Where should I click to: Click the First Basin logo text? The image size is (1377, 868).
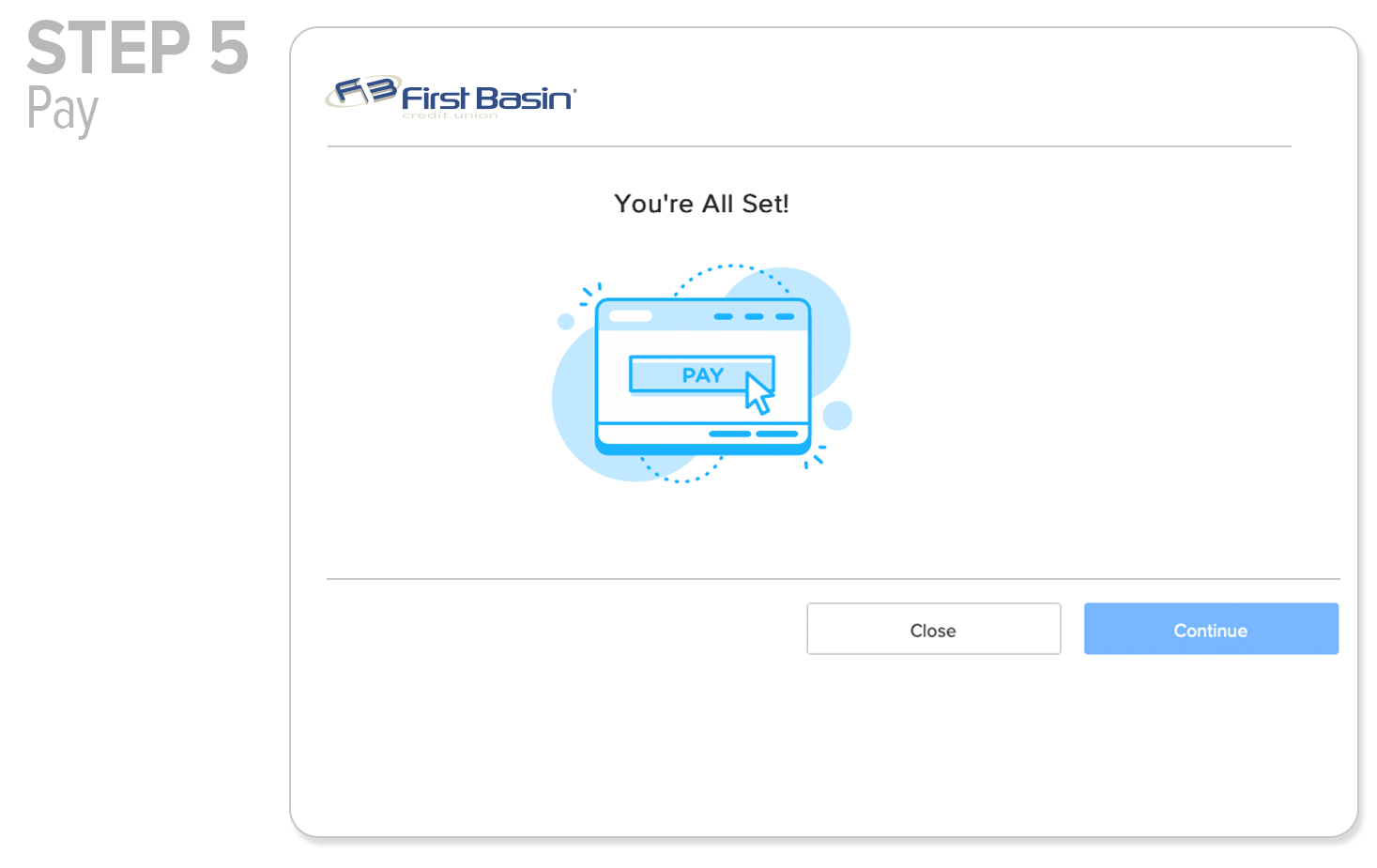[x=487, y=98]
